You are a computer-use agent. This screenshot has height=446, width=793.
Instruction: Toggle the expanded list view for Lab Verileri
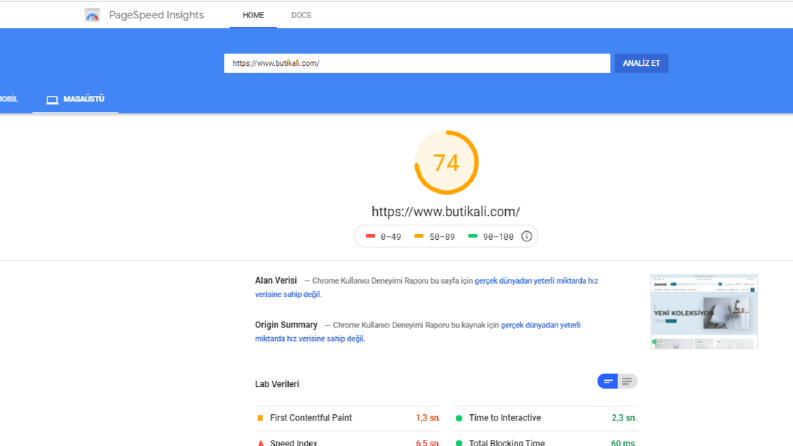pos(627,381)
